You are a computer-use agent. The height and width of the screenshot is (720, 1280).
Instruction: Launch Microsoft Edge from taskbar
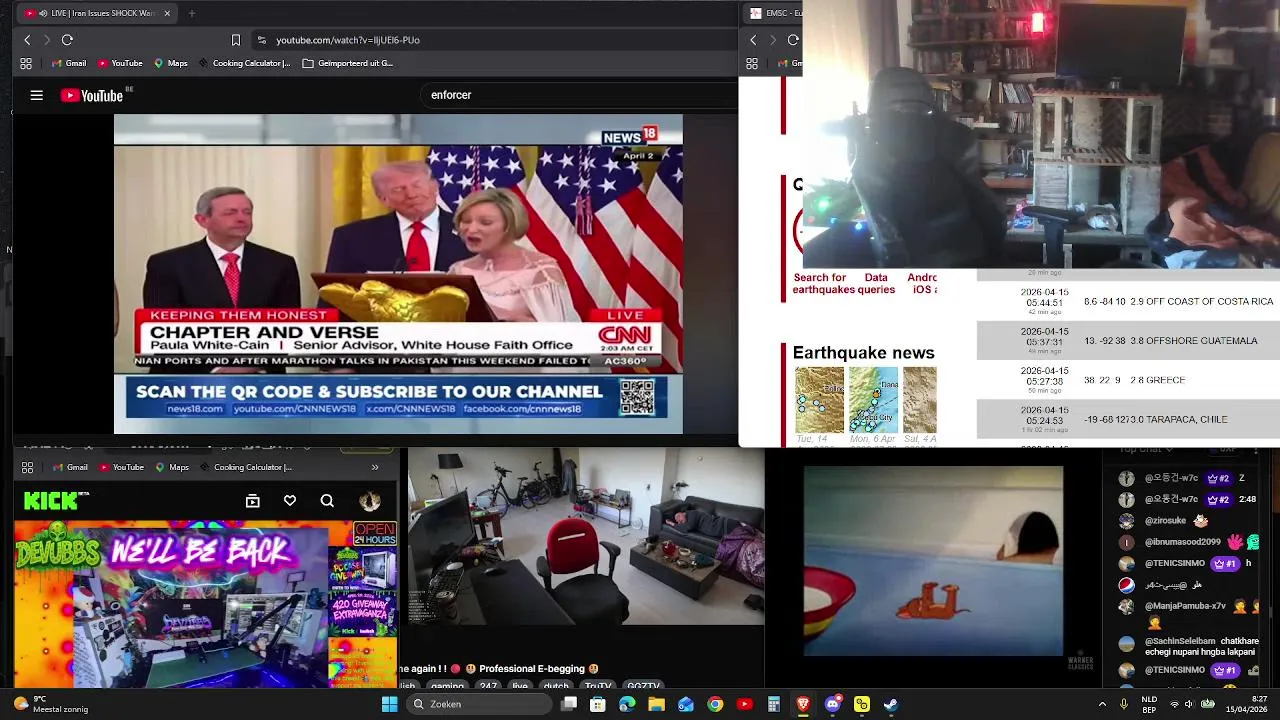pyautogui.click(x=627, y=704)
